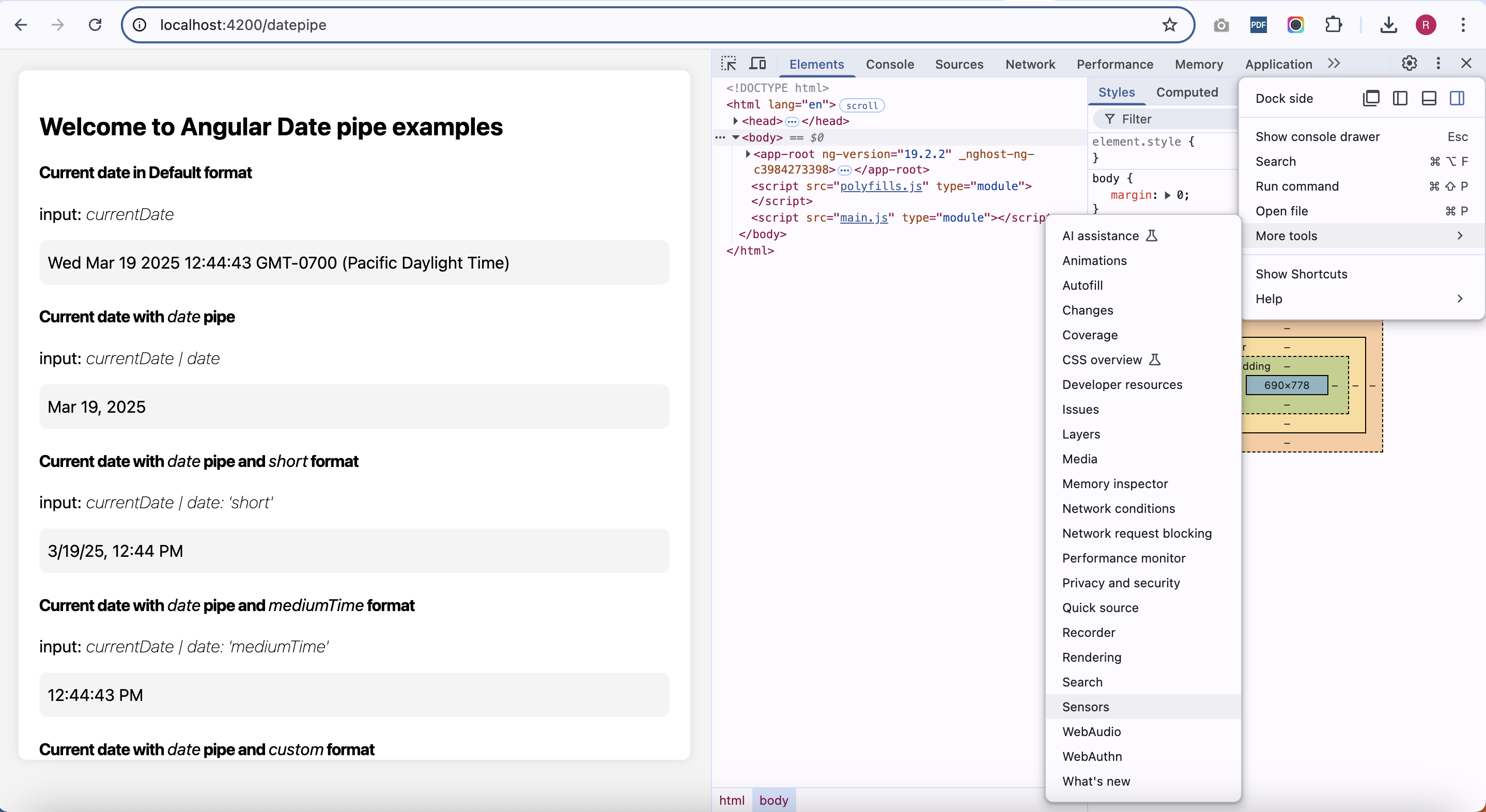
Task: Click the profile avatar with letter R
Action: [x=1426, y=25]
